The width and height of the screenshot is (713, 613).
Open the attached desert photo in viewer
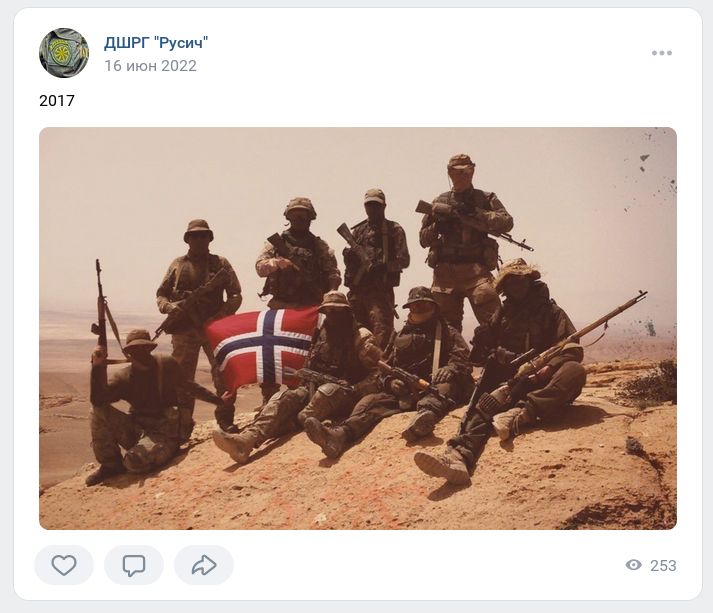(x=358, y=328)
